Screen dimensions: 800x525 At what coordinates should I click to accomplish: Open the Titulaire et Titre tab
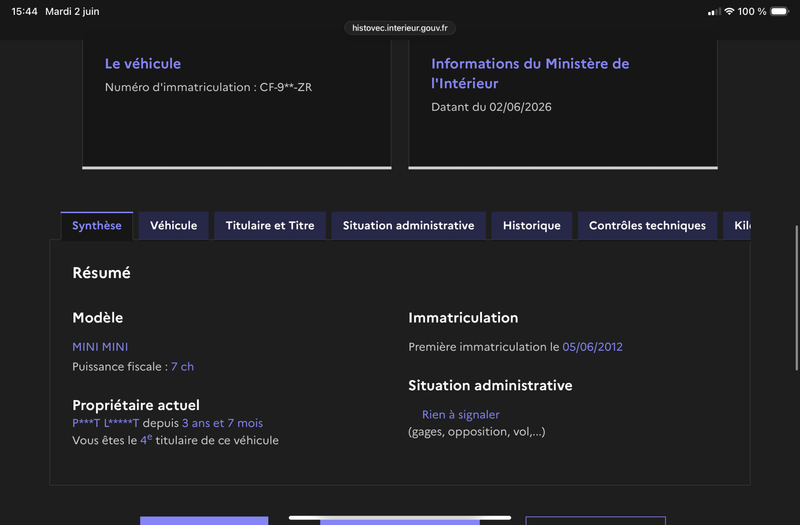[270, 226]
